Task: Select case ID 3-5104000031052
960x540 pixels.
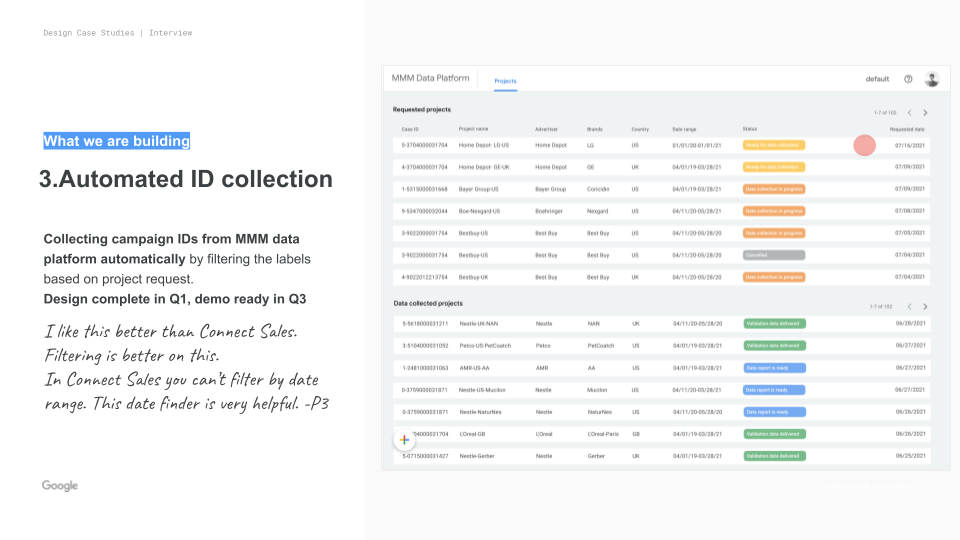Action: pyautogui.click(x=425, y=346)
